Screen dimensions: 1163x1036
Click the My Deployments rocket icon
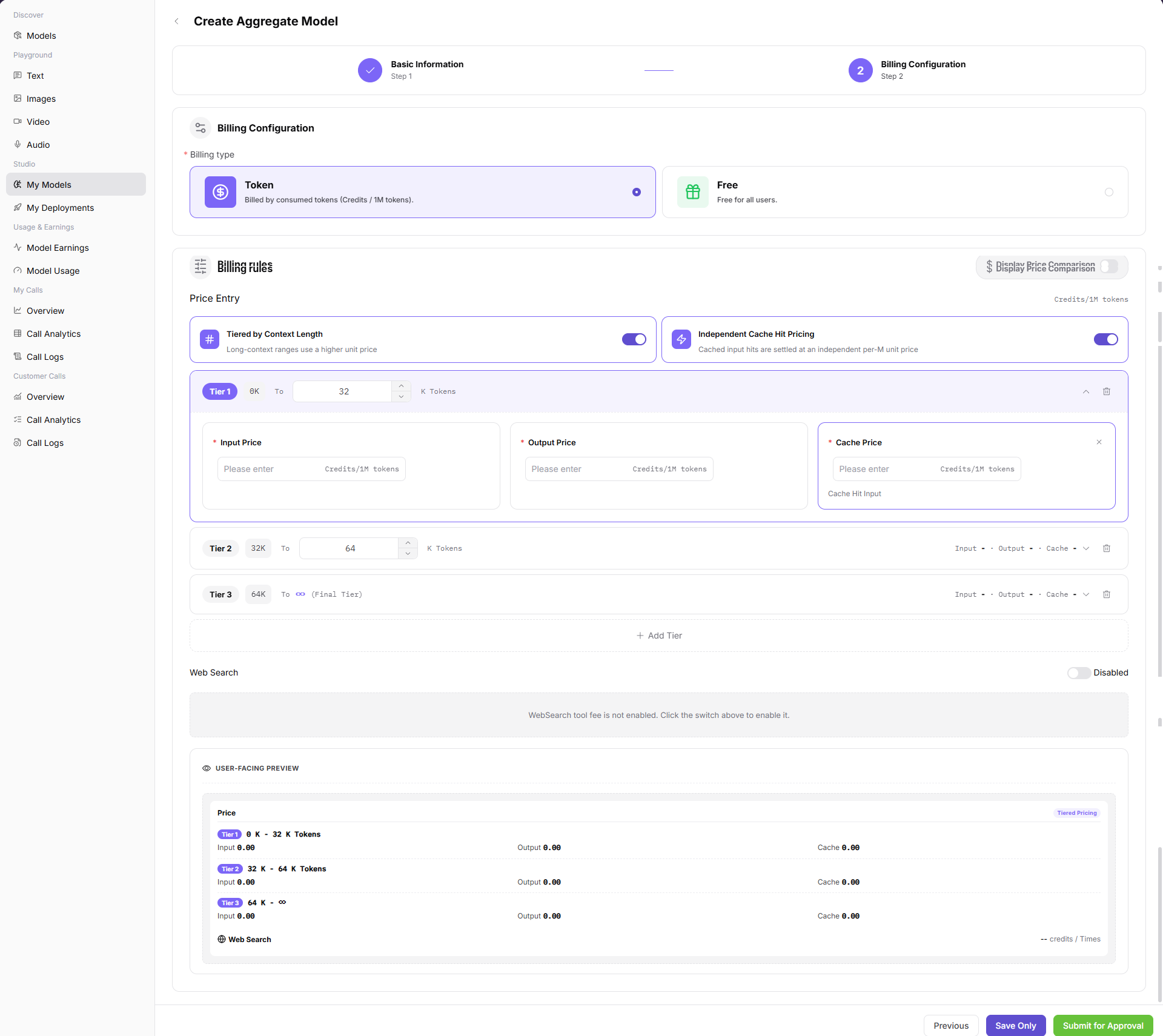(18, 208)
